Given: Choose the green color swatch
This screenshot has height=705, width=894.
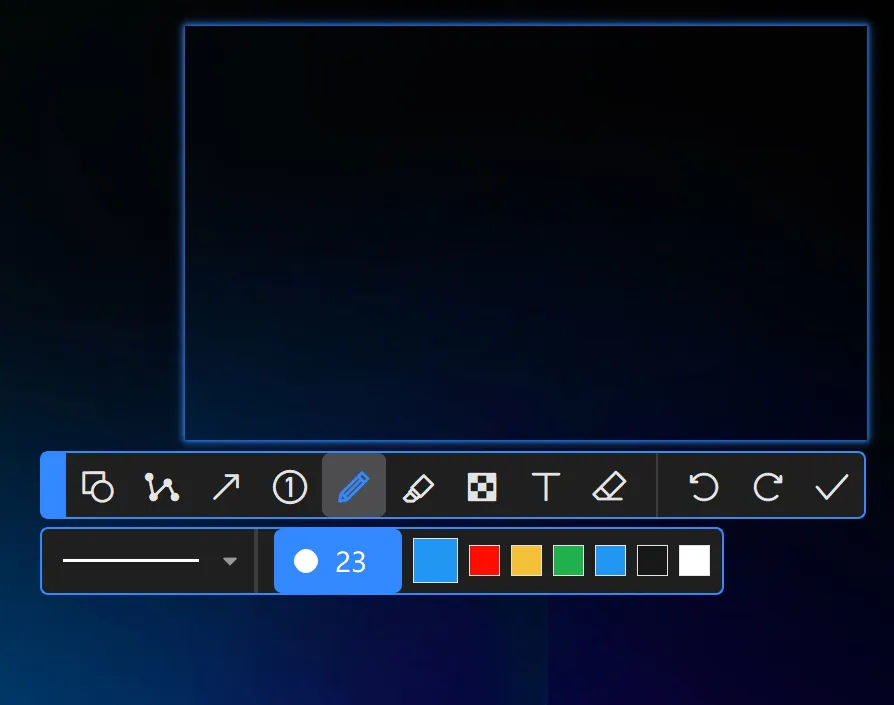Looking at the screenshot, I should (x=568, y=561).
